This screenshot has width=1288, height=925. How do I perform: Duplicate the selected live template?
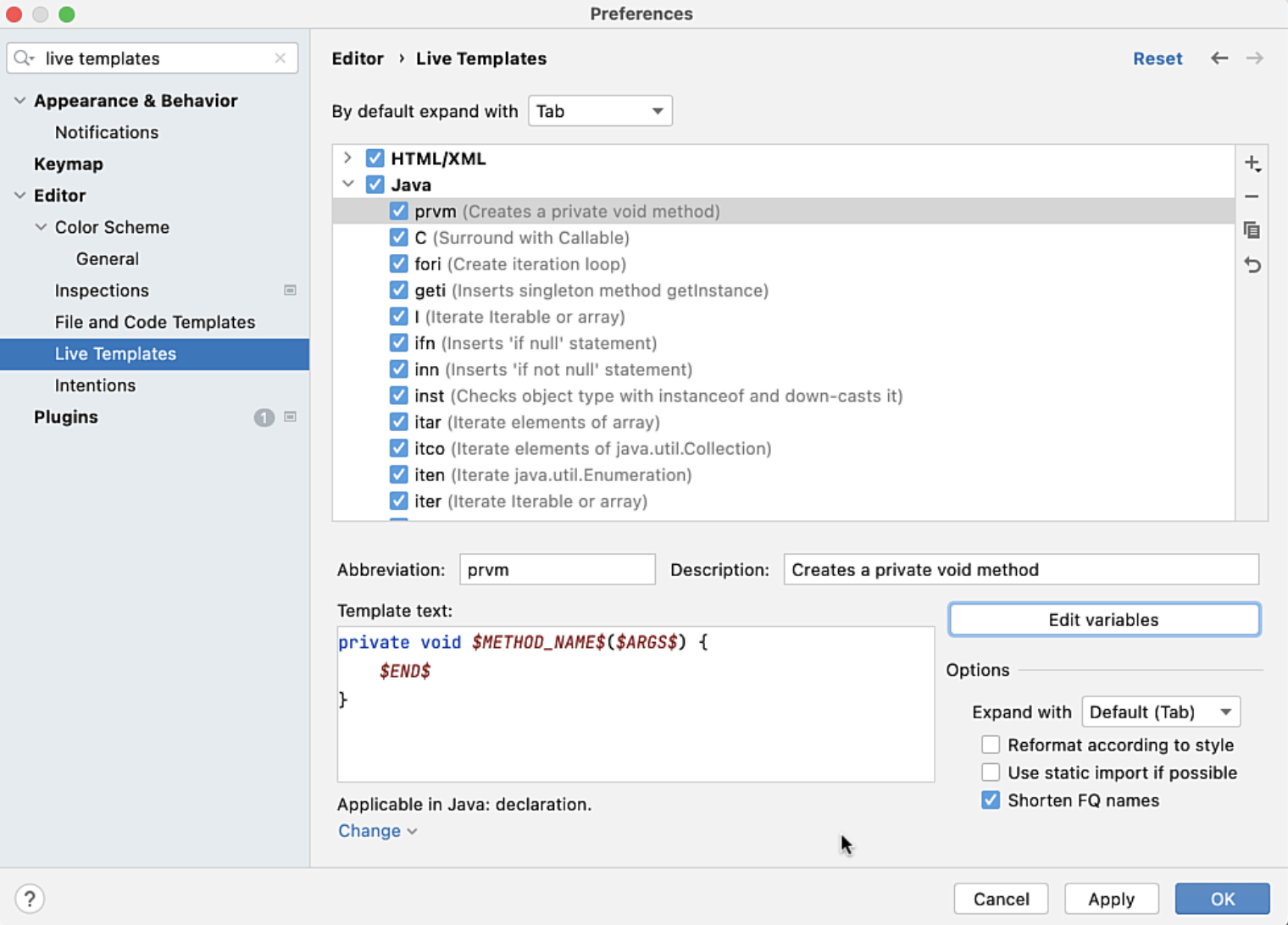coord(1252,230)
